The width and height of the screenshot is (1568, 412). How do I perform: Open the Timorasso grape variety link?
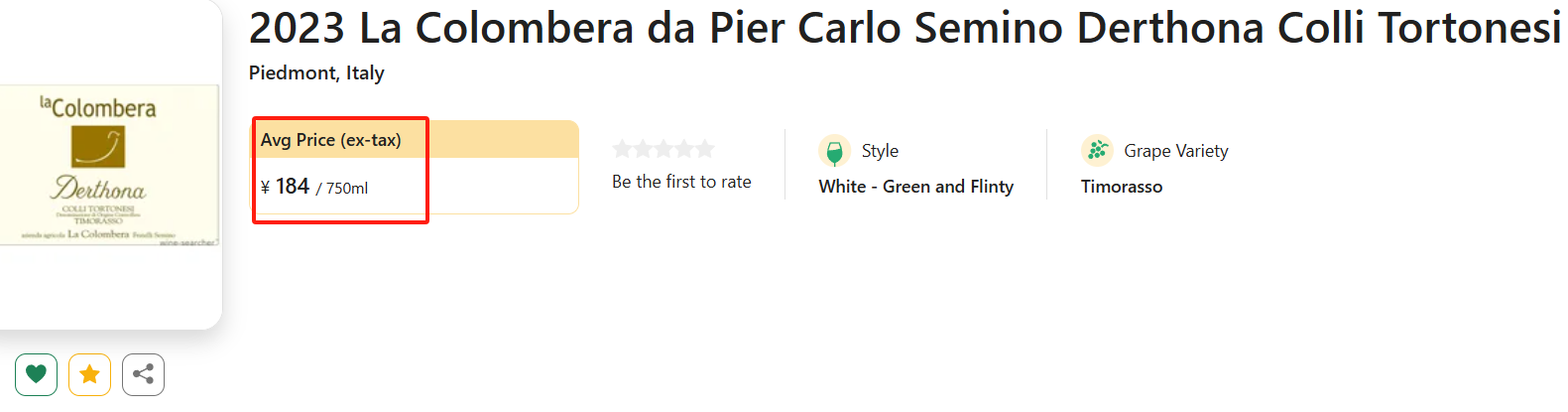click(1121, 187)
